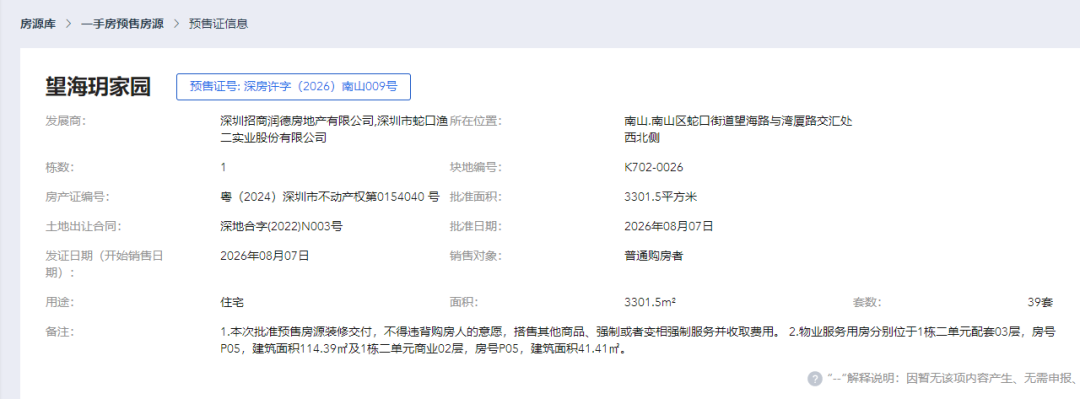1080x399 pixels.
Task: Click the 所在位置 label
Action: pyautogui.click(x=476, y=121)
